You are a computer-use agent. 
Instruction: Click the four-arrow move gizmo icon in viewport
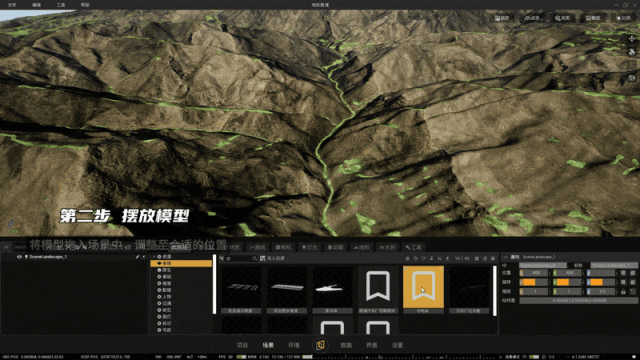pos(632,39)
